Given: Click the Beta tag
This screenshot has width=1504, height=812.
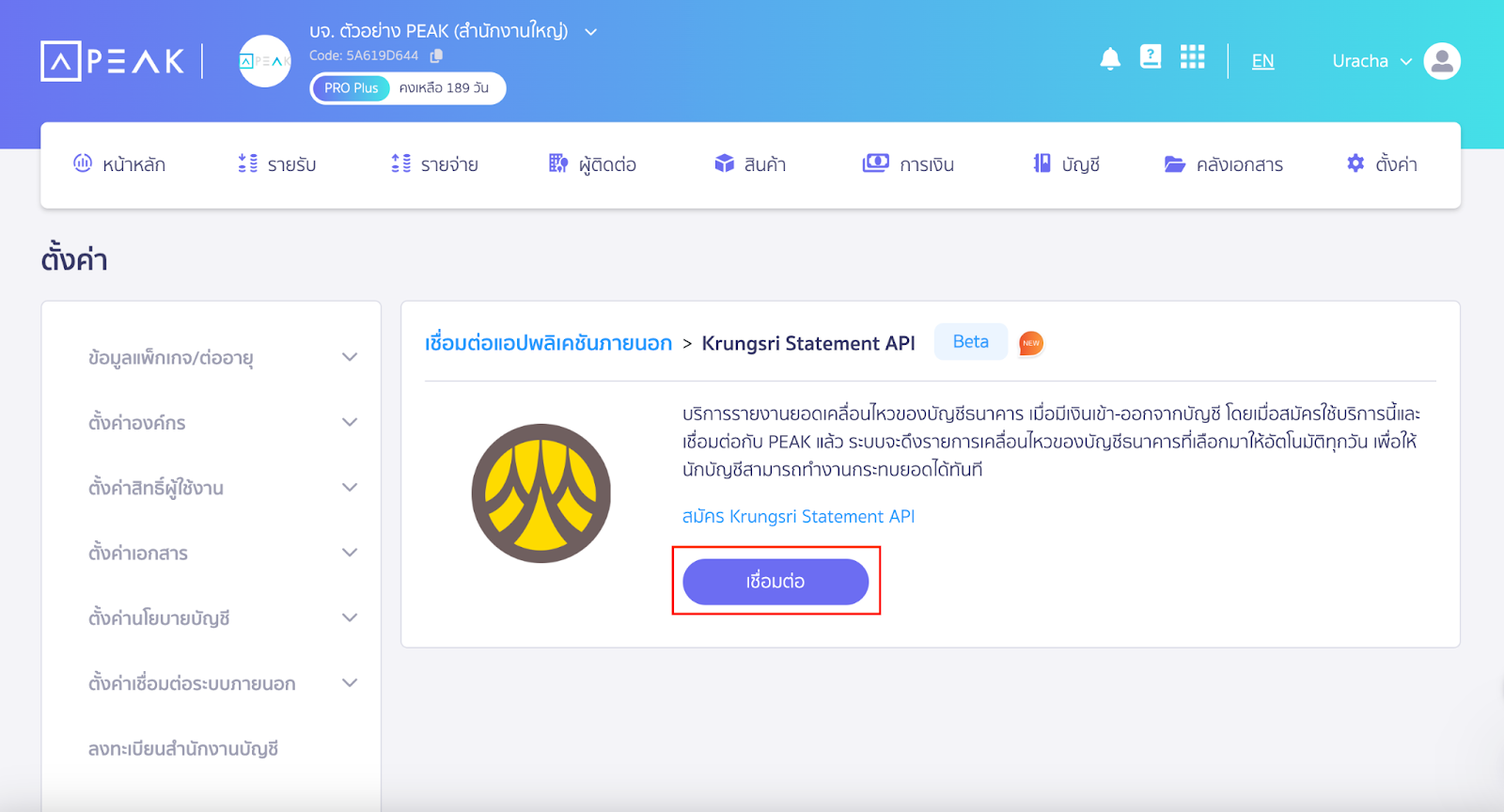Looking at the screenshot, I should click(x=971, y=342).
